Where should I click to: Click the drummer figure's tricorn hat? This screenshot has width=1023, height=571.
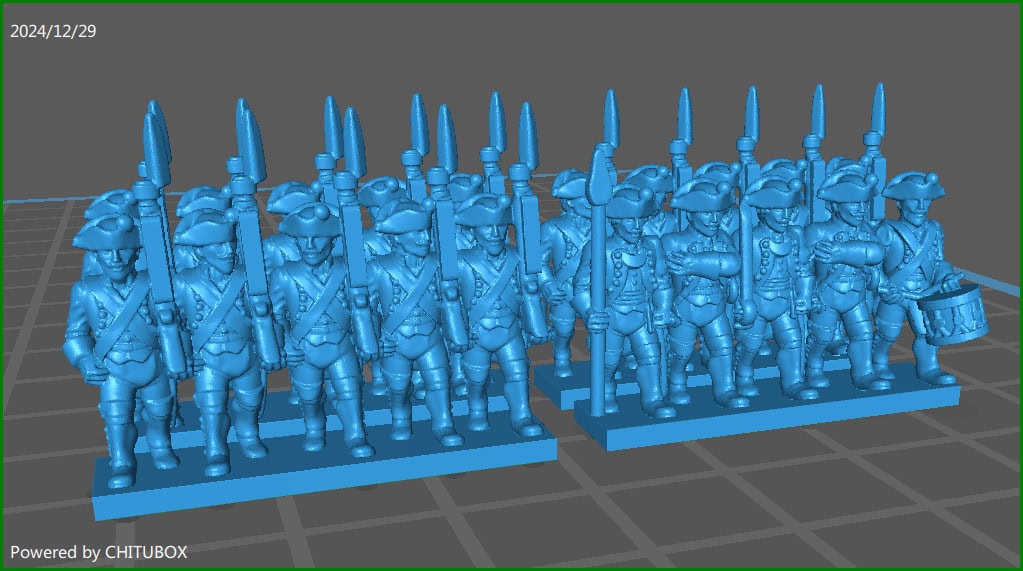(x=913, y=187)
